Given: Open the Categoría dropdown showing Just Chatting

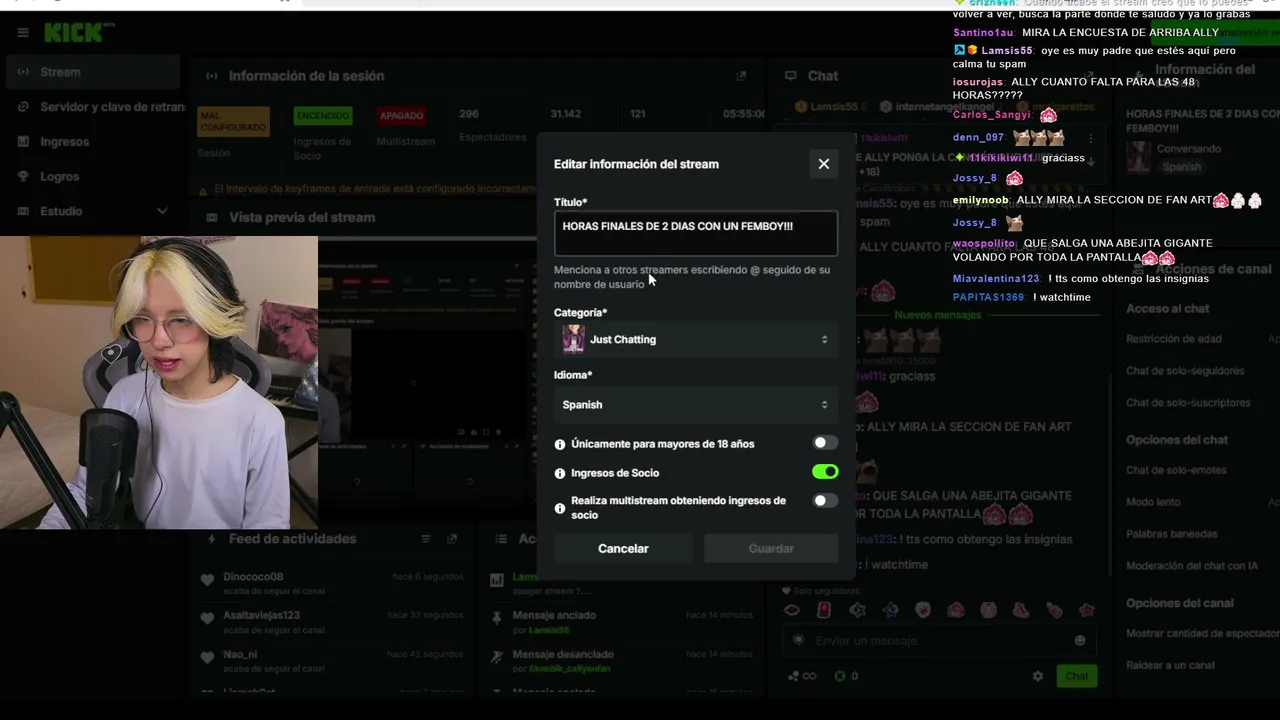Looking at the screenshot, I should 695,340.
